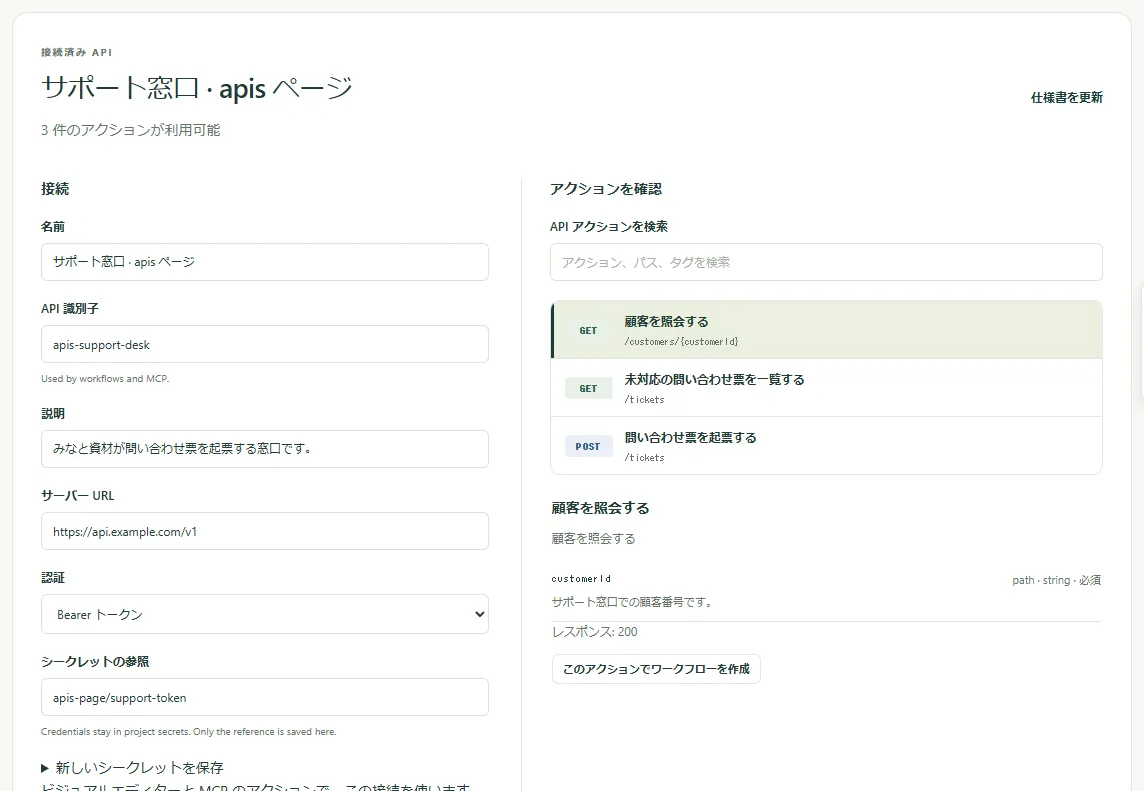Image resolution: width=1144 pixels, height=791 pixels.
Task: Click the 'Used by workflows and MCP.' hint
Action: [x=105, y=379]
